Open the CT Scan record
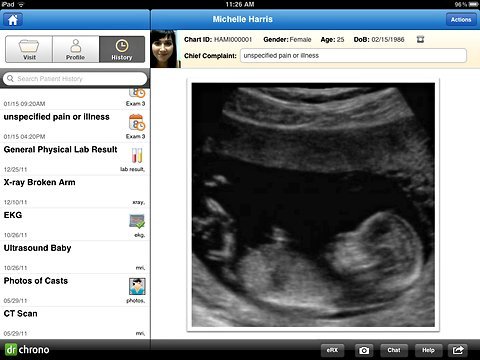The width and height of the screenshot is (480, 360). (75, 323)
